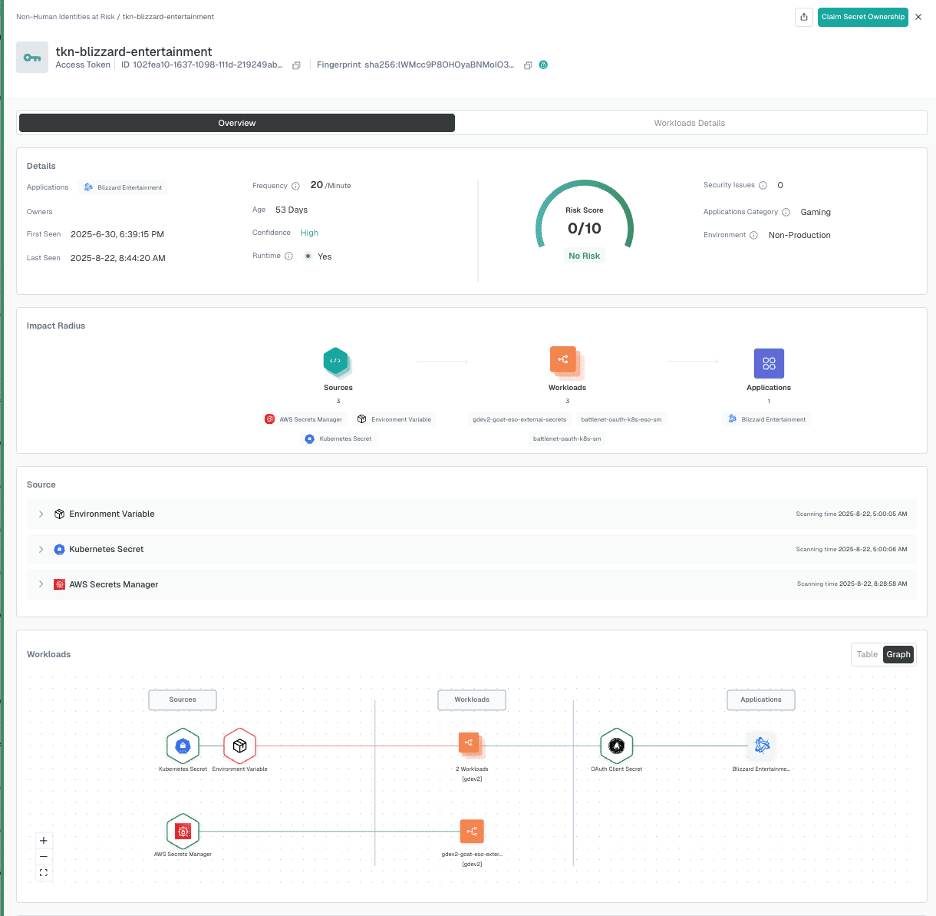Click the OAuth Client Secret node

[617, 745]
